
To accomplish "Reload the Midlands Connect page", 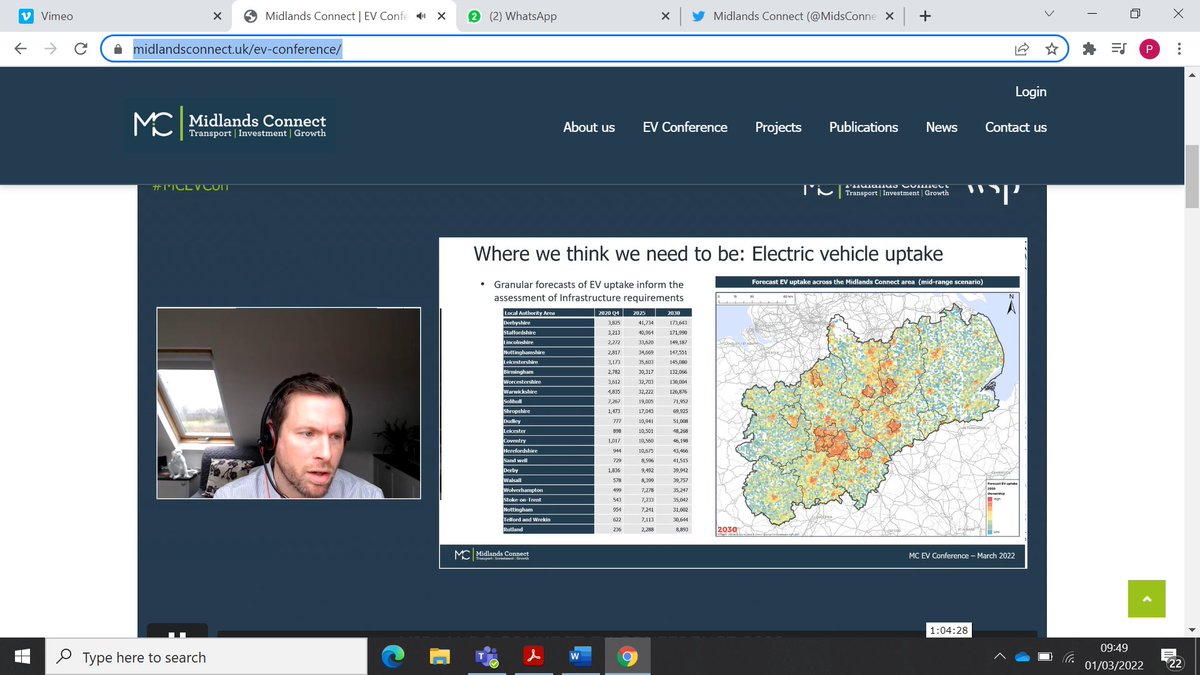I will tap(82, 49).
